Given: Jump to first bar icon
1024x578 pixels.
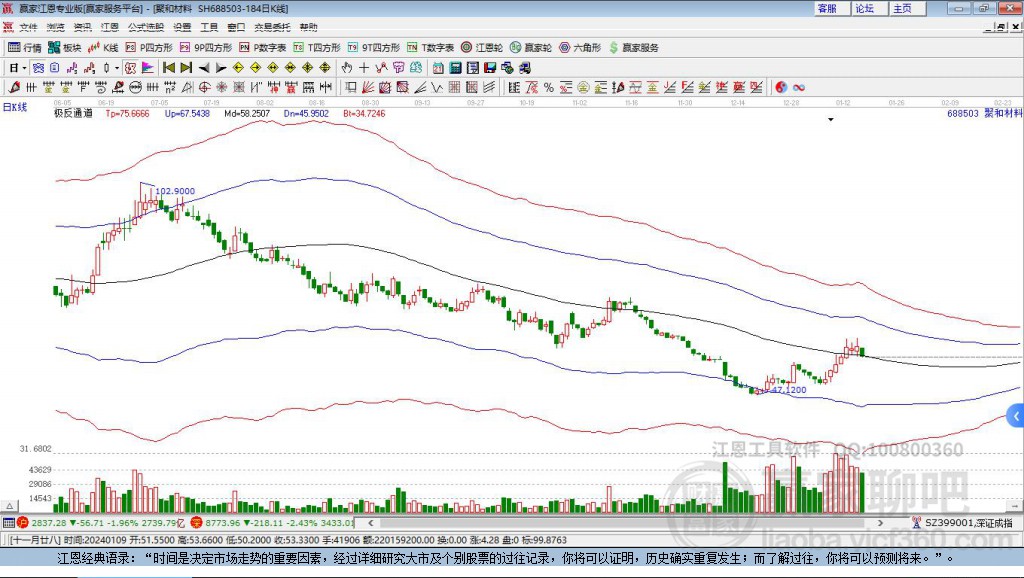Looking at the screenshot, I should click(168, 68).
